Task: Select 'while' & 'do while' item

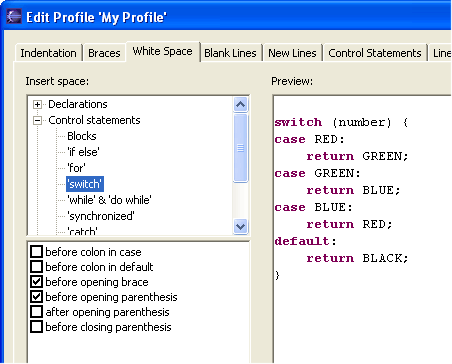Action: tap(109, 200)
